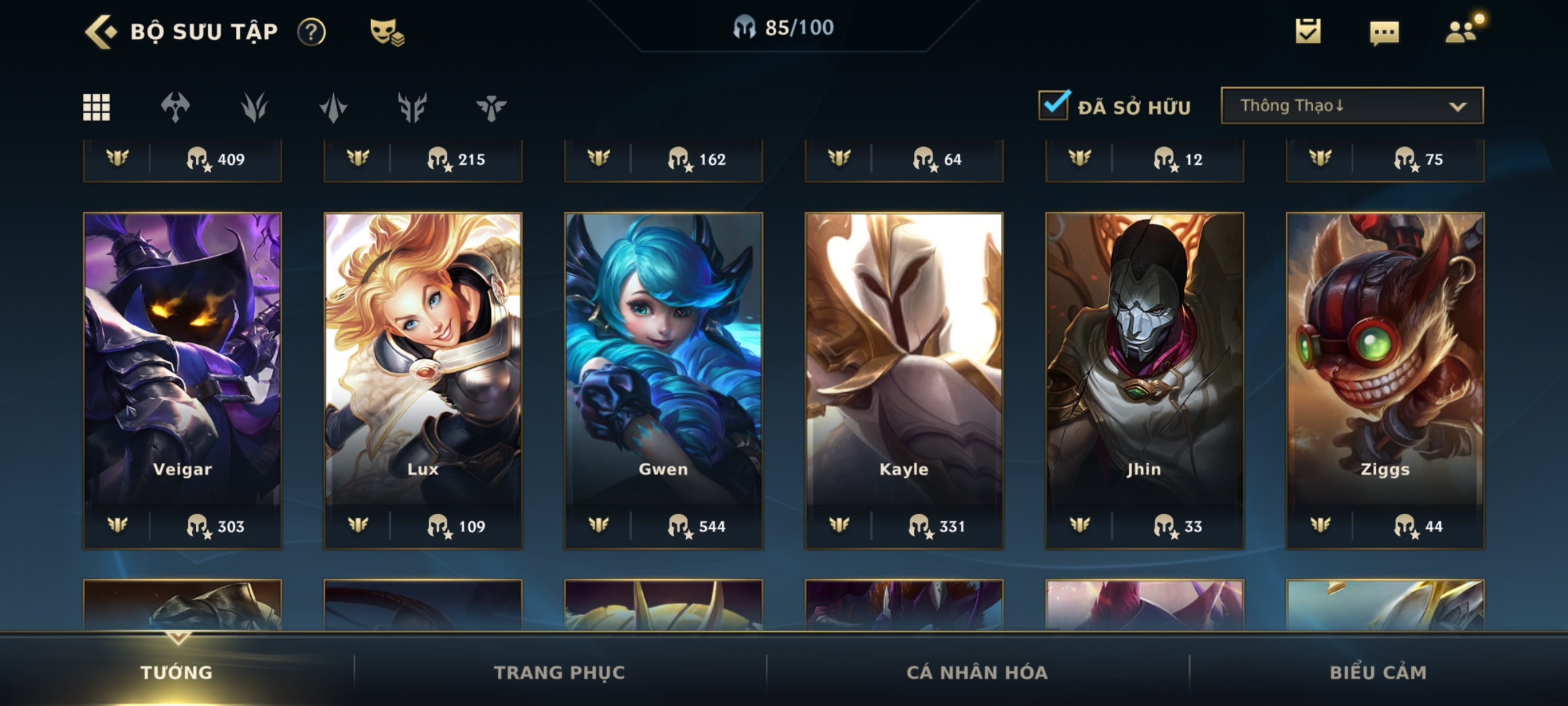Open the chat message icon
The width and height of the screenshot is (1568, 706).
click(1384, 33)
